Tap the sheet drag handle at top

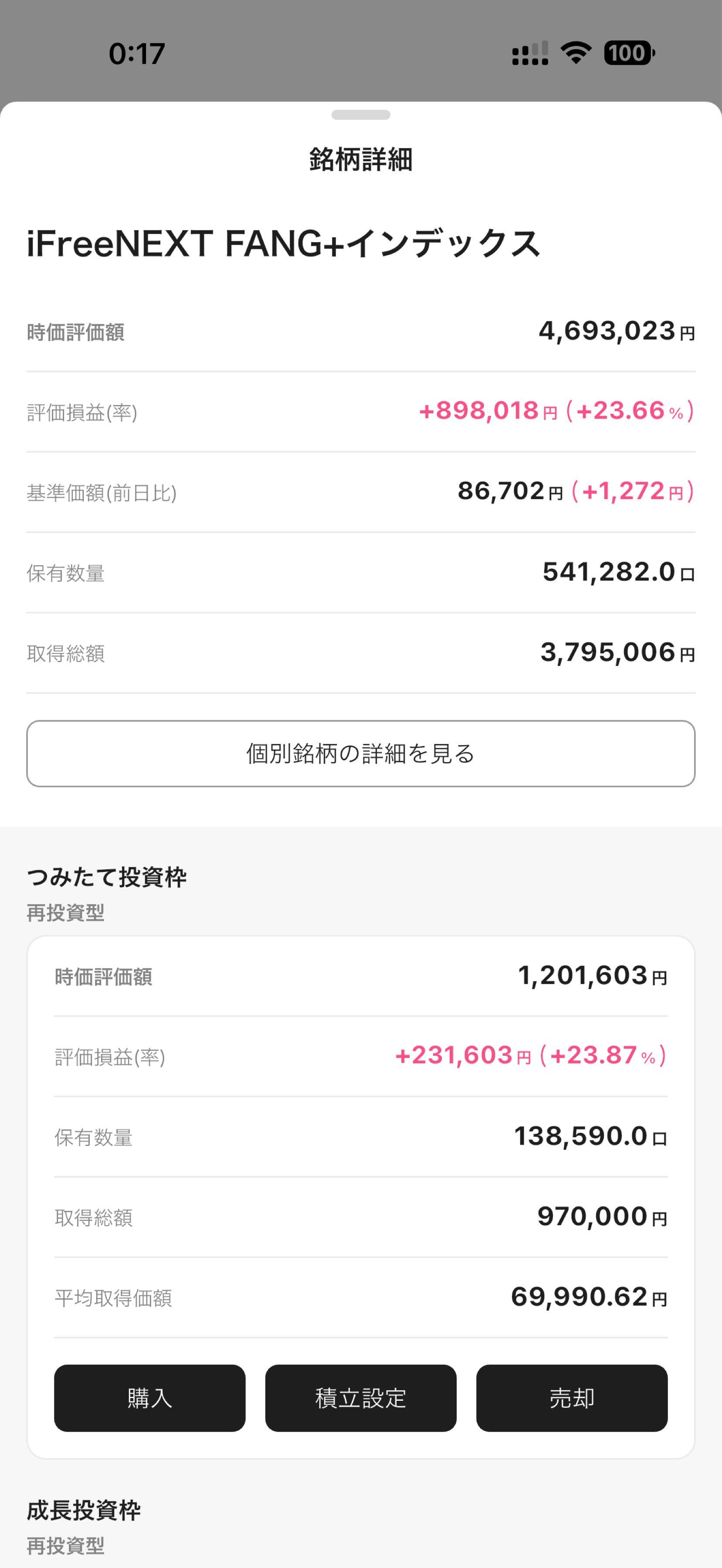[x=360, y=115]
